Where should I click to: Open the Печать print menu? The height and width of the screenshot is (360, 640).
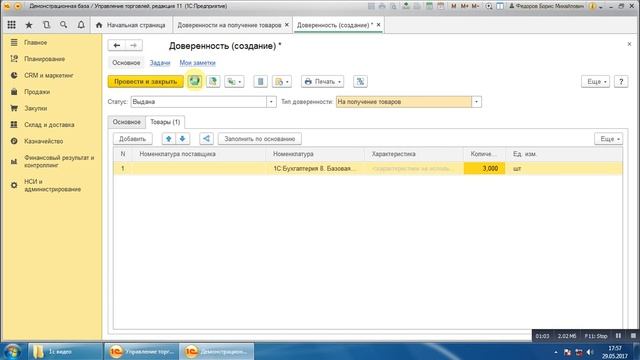click(322, 81)
